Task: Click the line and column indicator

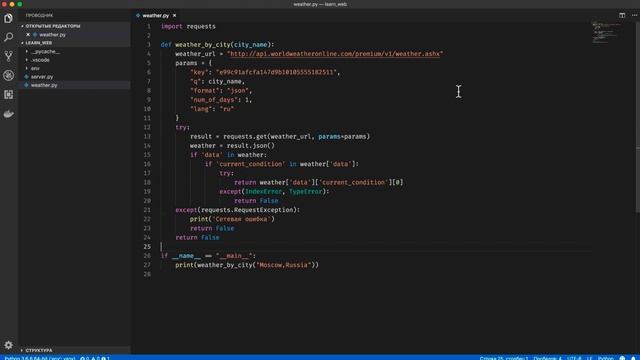Action: point(504,358)
